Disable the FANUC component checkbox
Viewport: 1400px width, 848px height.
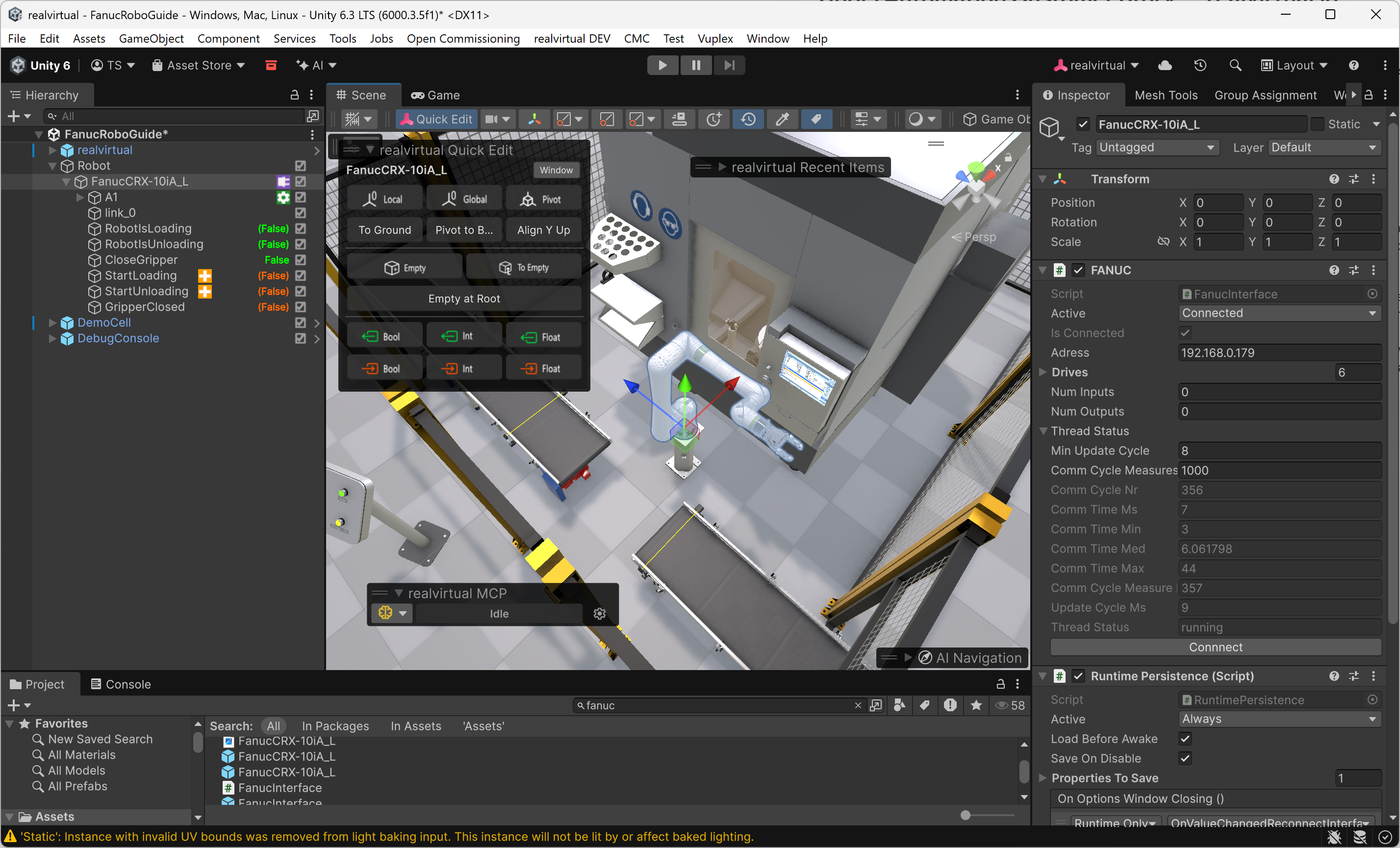[x=1078, y=271]
